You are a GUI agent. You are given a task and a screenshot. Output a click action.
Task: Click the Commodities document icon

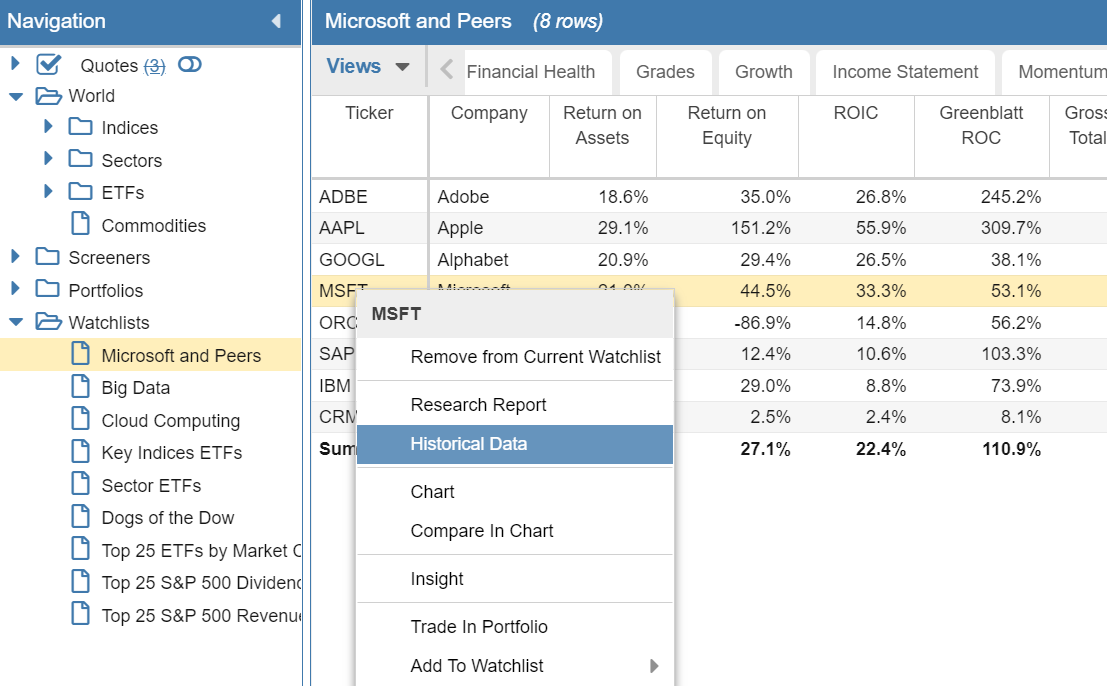80,224
